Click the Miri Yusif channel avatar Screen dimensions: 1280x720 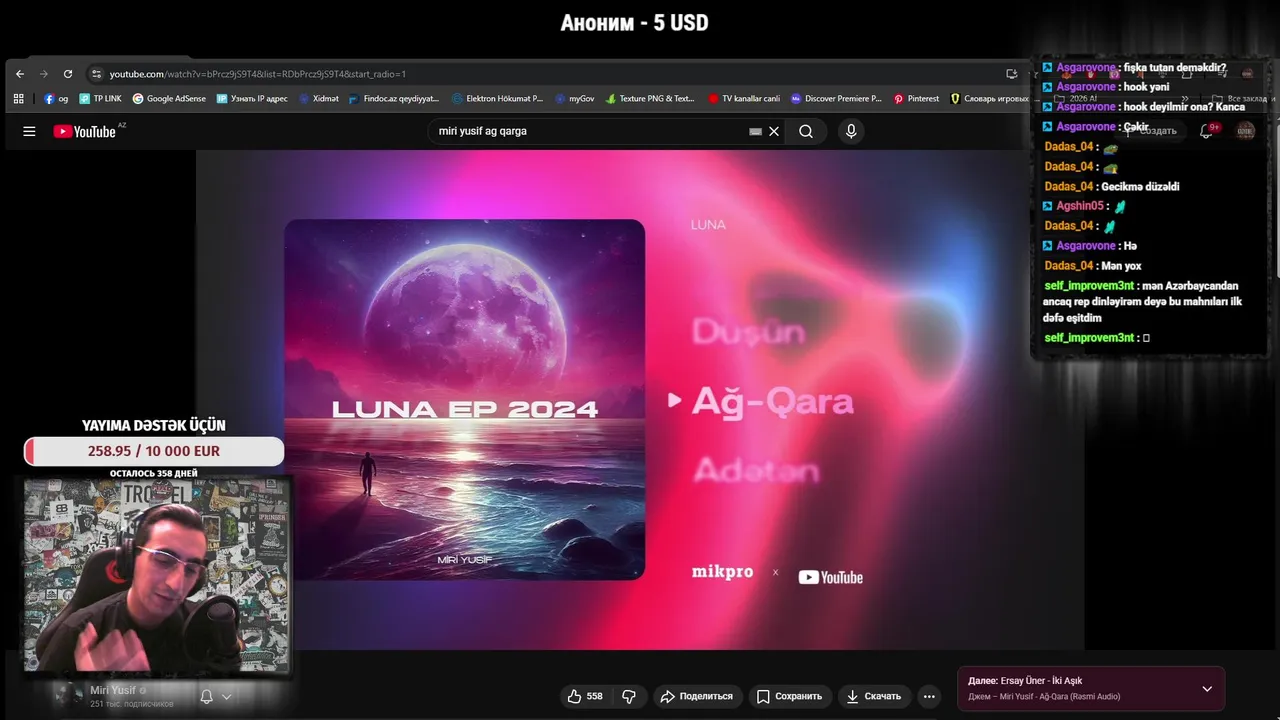tap(68, 695)
